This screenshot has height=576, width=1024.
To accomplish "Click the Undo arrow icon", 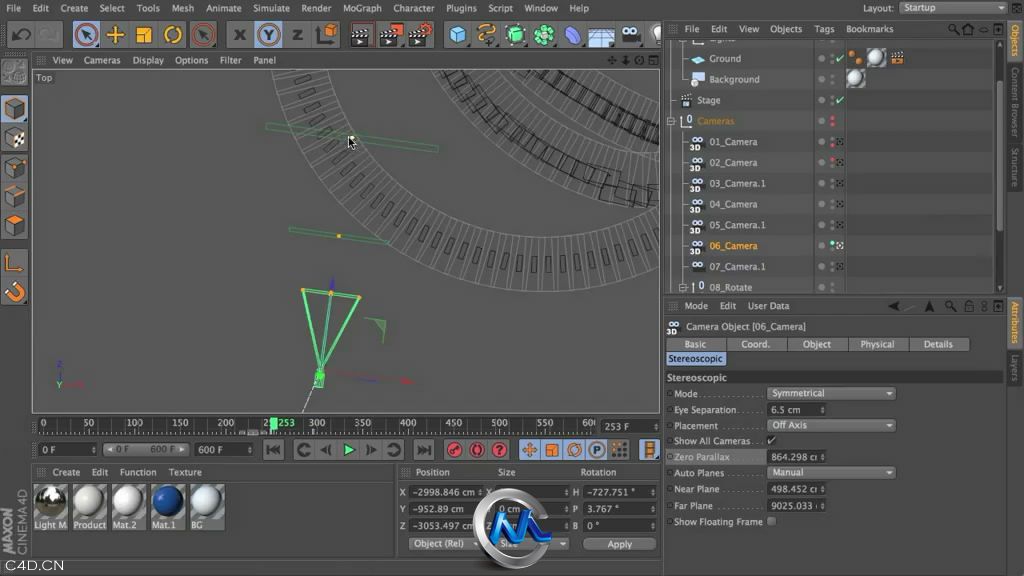I will 20,35.
